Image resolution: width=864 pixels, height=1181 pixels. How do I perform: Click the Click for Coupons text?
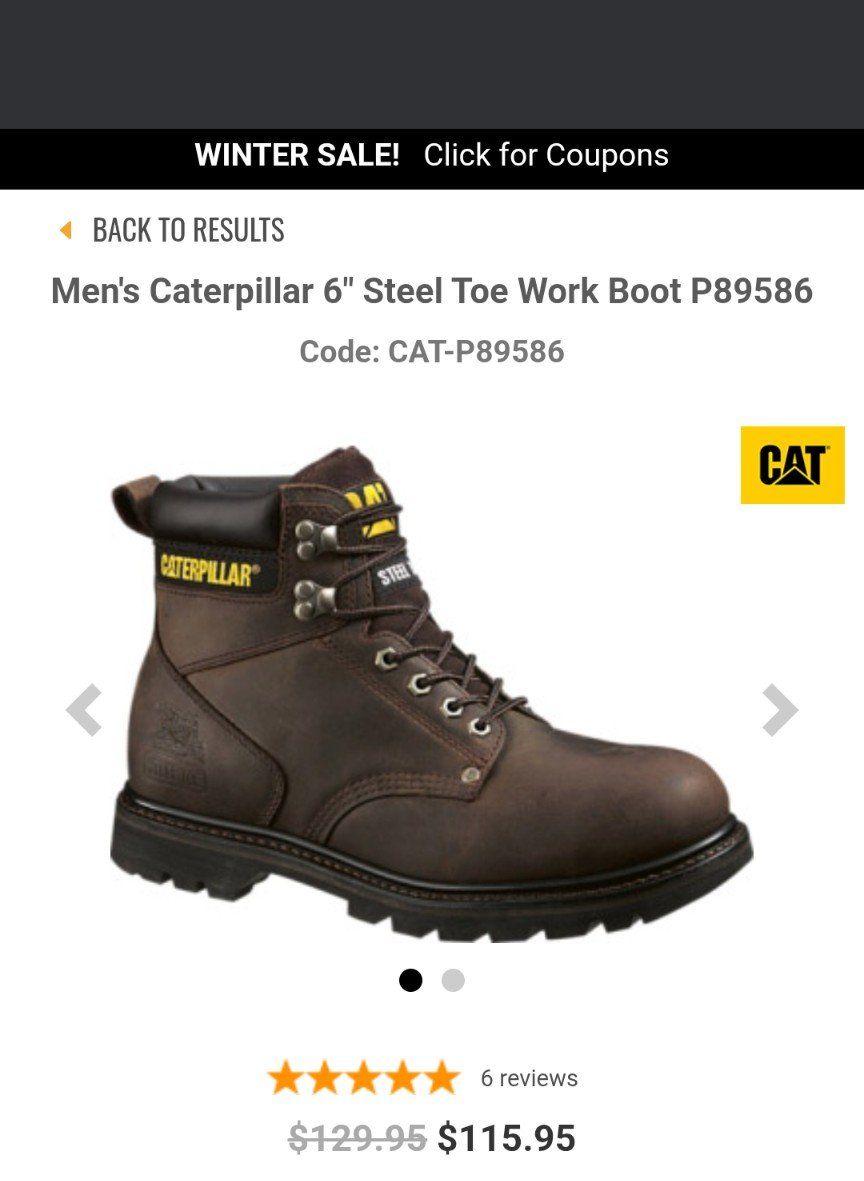point(546,155)
